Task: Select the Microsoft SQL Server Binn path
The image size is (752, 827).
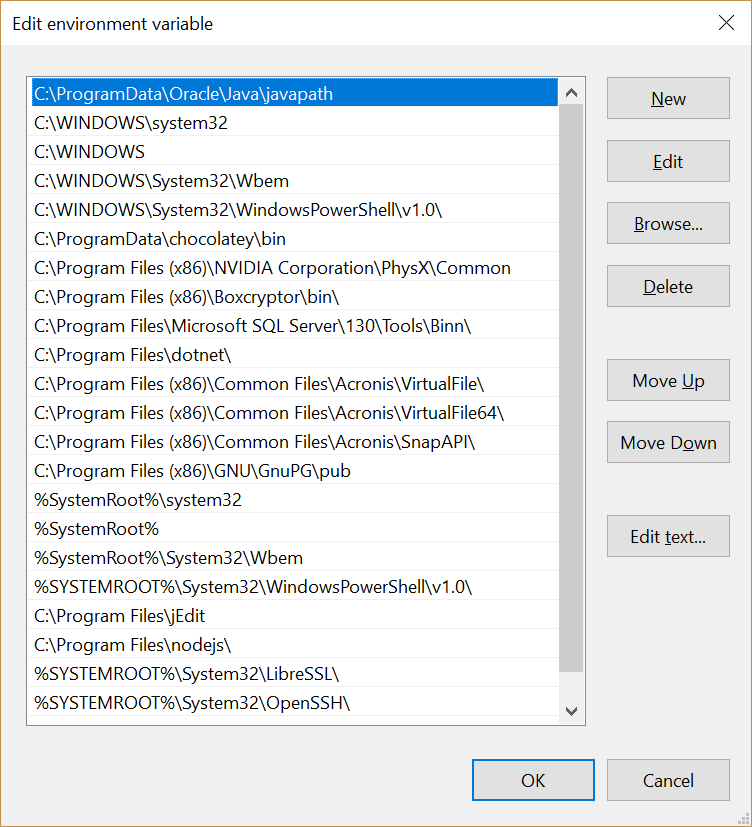Action: click(252, 326)
